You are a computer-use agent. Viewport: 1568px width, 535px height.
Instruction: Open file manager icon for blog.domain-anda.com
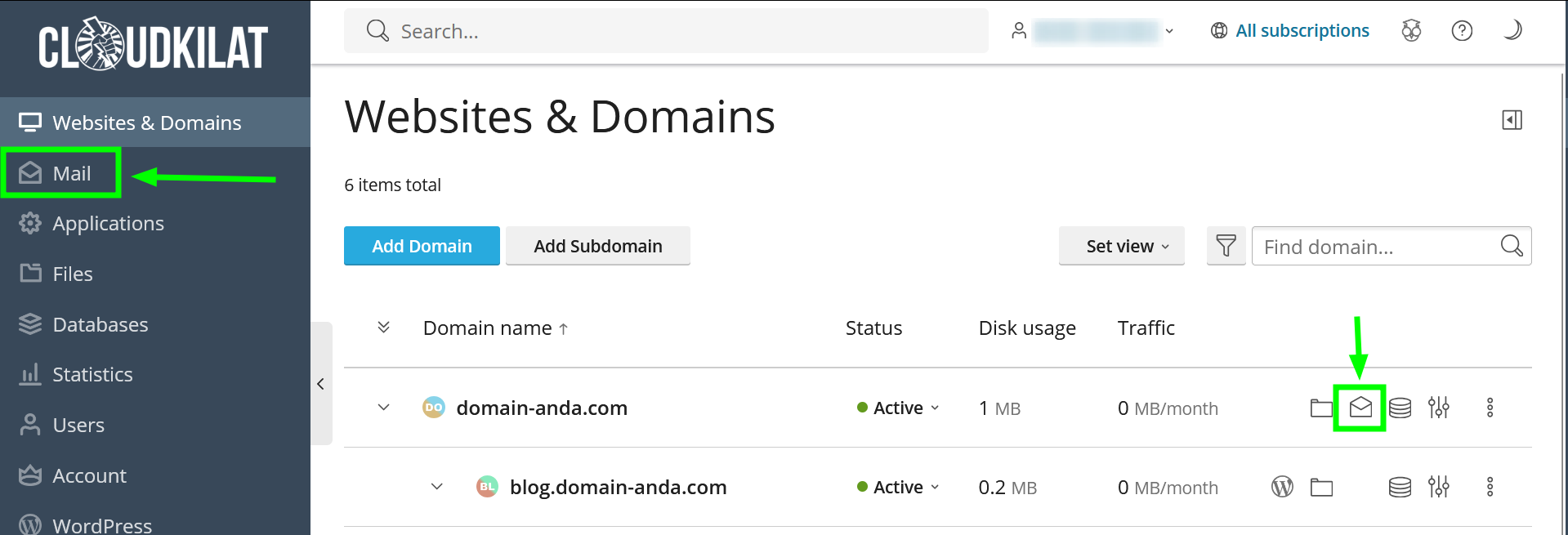1321,488
